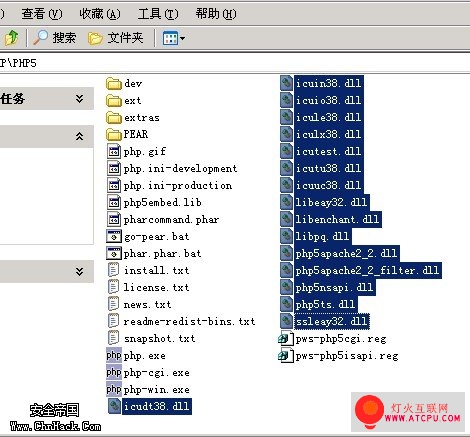This screenshot has height=437, width=470.
Task: Select the file name php-win.exe
Action: click(156, 390)
